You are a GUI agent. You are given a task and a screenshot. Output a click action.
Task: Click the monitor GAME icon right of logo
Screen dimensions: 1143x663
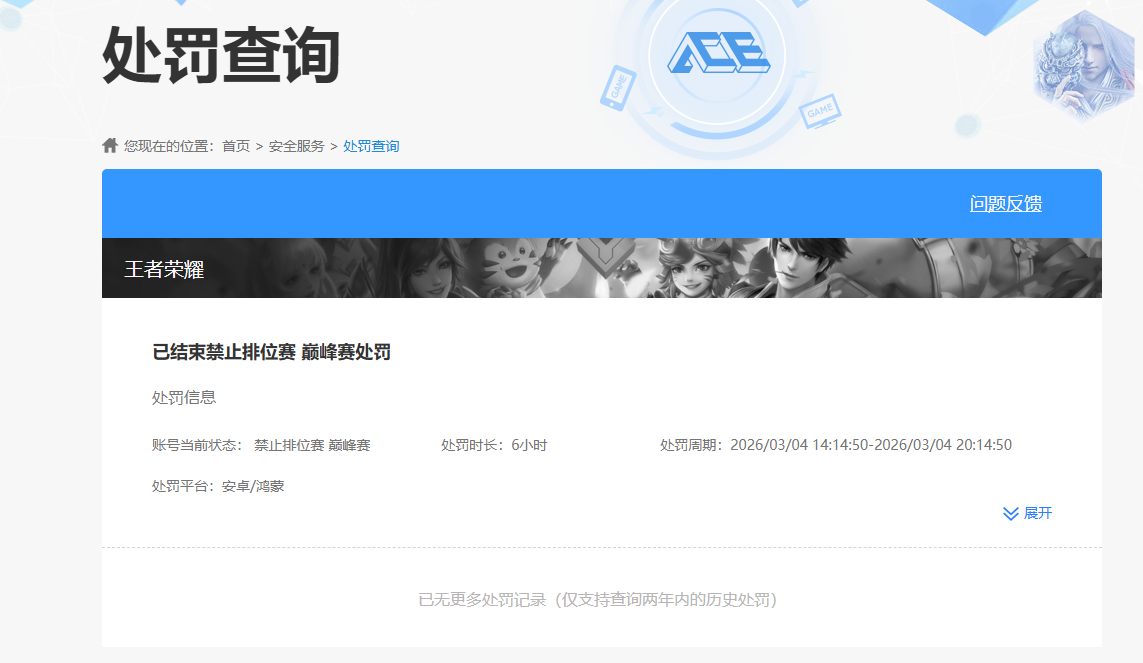point(819,110)
